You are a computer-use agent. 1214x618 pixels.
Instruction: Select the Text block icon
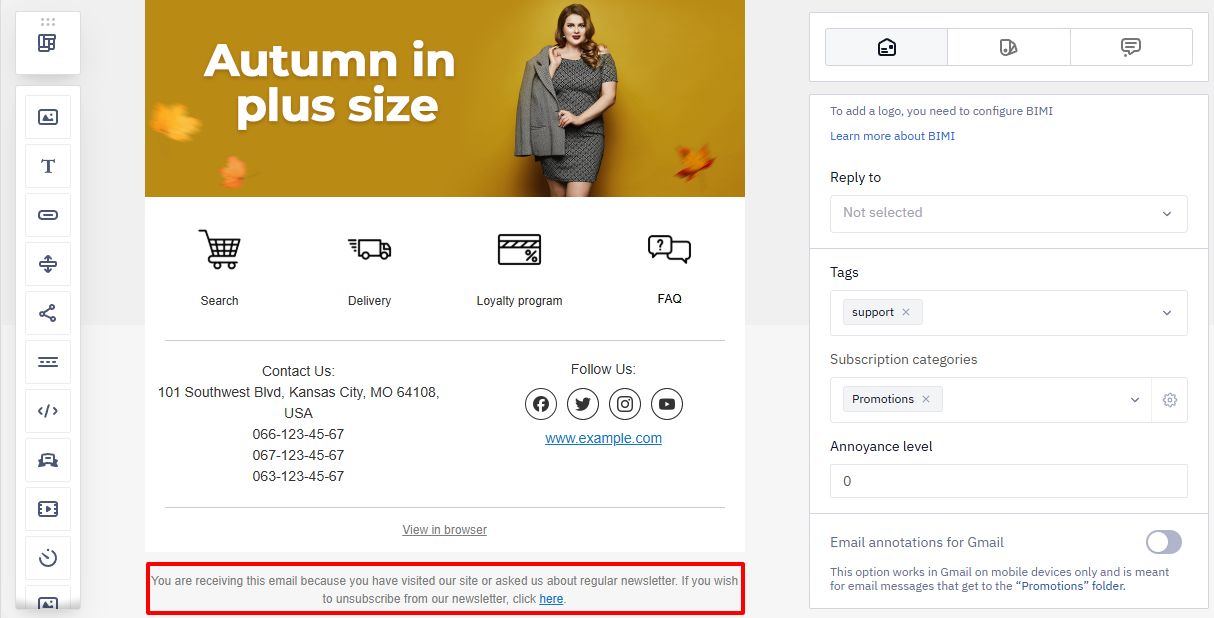point(48,166)
